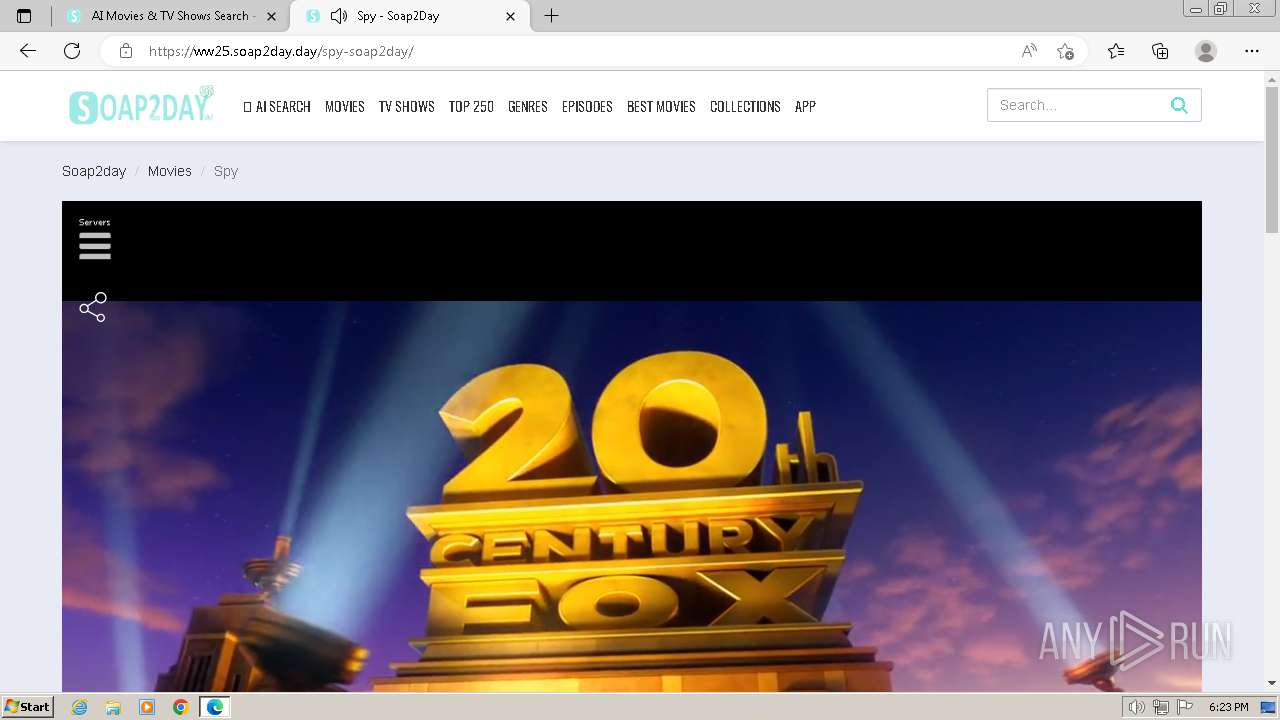Open the EPISODES page
Screen dimensions: 1280x720
click(x=587, y=106)
